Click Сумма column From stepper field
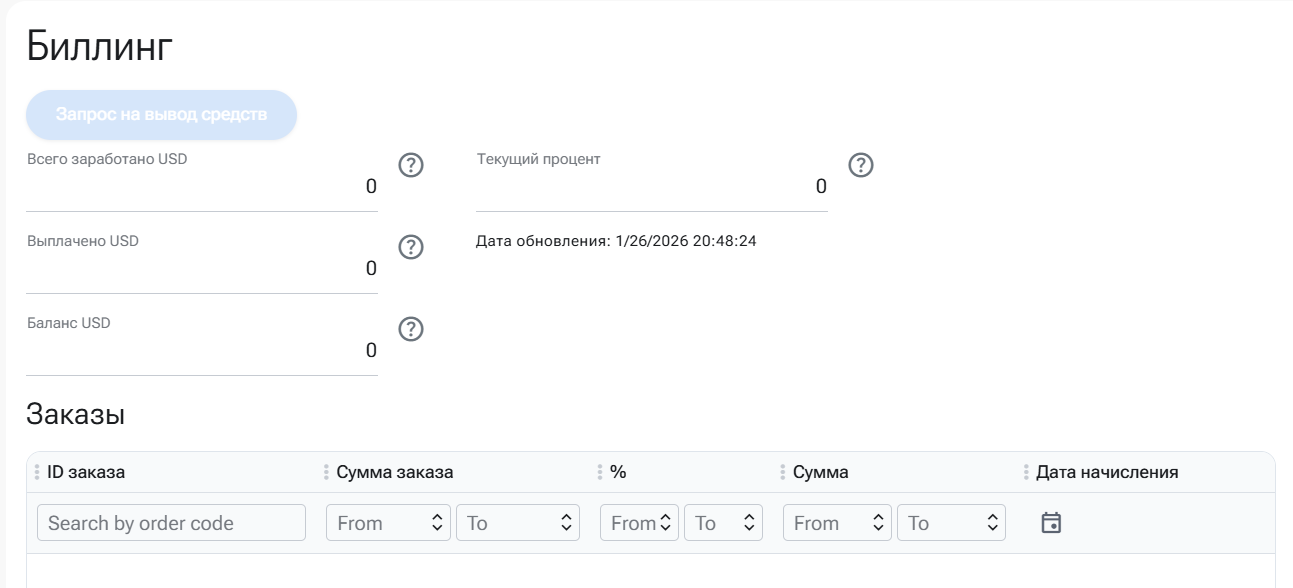 pos(837,523)
